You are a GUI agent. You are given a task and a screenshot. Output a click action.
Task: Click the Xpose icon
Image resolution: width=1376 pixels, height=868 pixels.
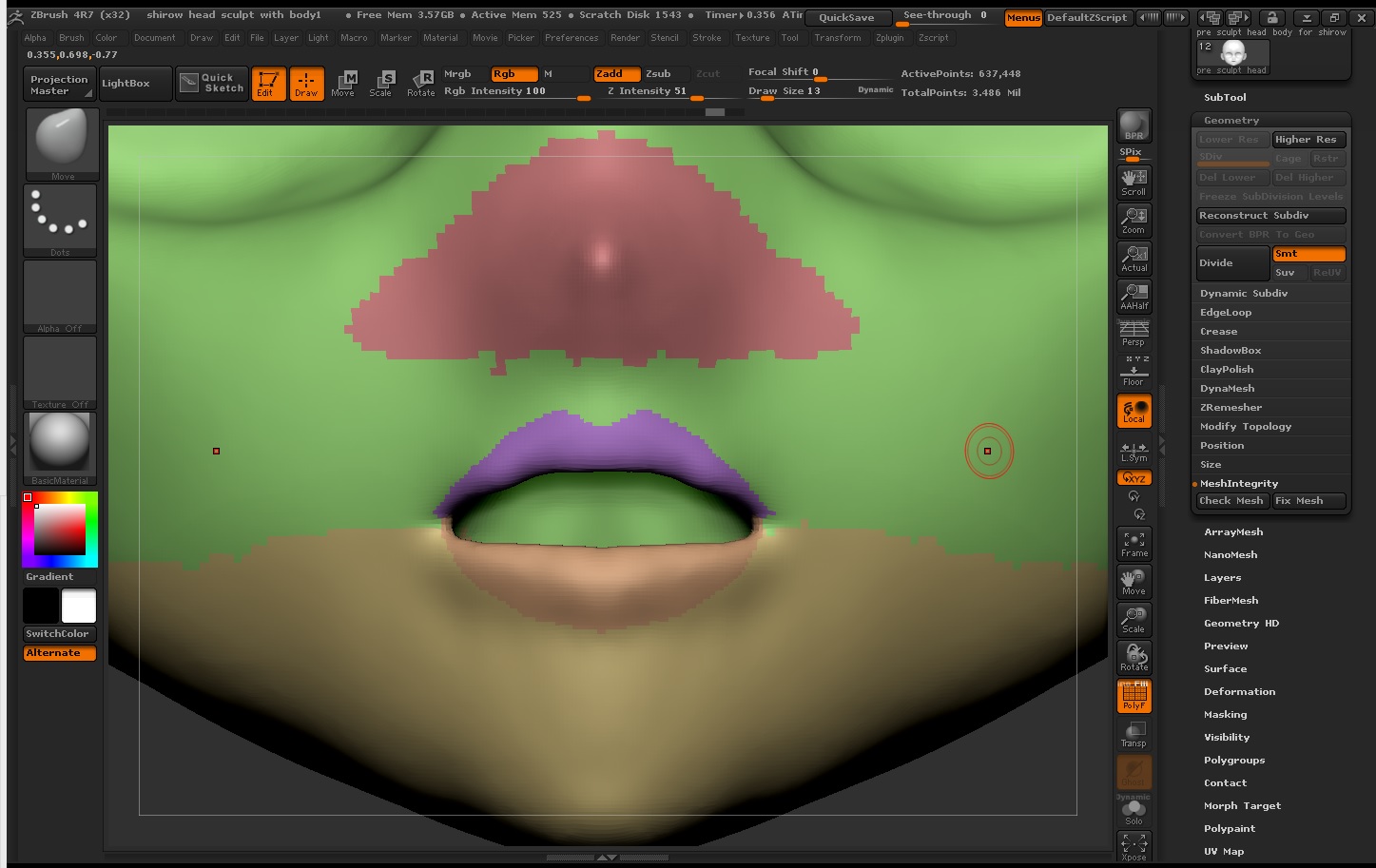[1134, 847]
